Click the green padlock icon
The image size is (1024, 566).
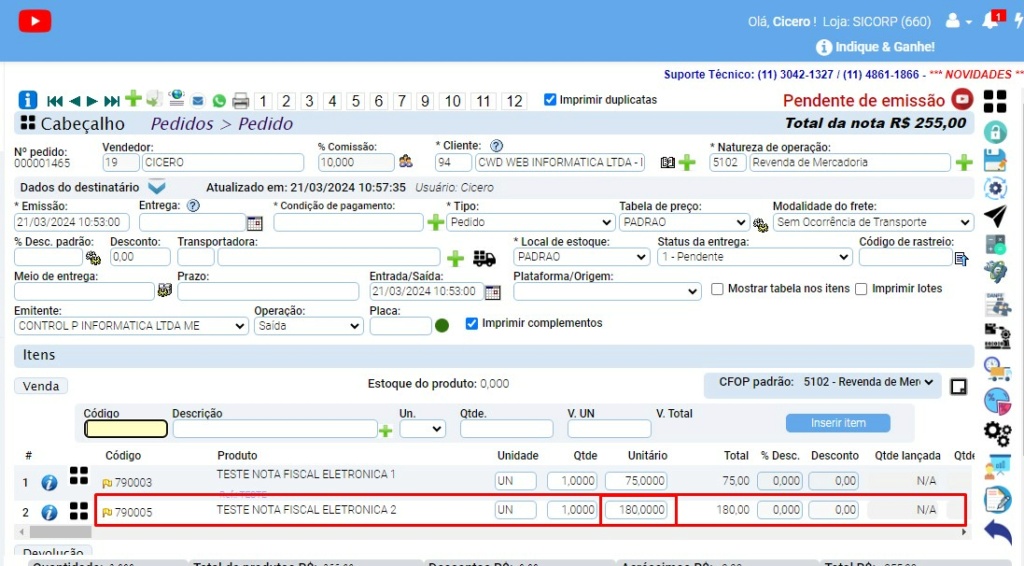tap(995, 133)
